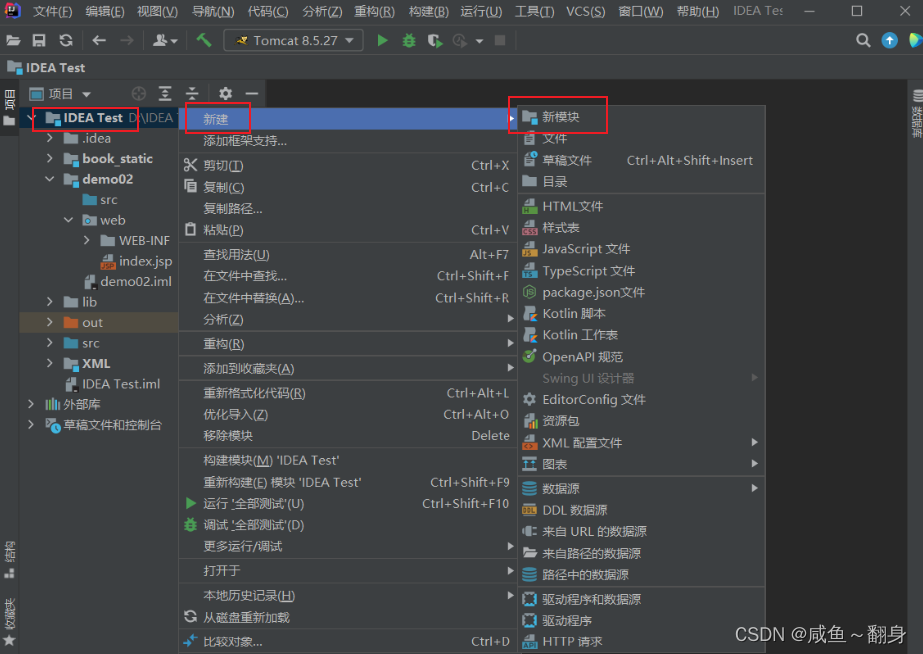The image size is (923, 654).
Task: Choose 移除模块 menu entry
Action: click(x=348, y=436)
